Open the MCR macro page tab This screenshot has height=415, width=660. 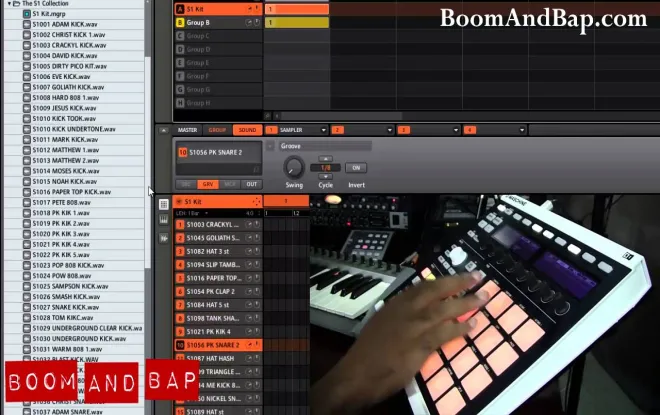click(230, 184)
